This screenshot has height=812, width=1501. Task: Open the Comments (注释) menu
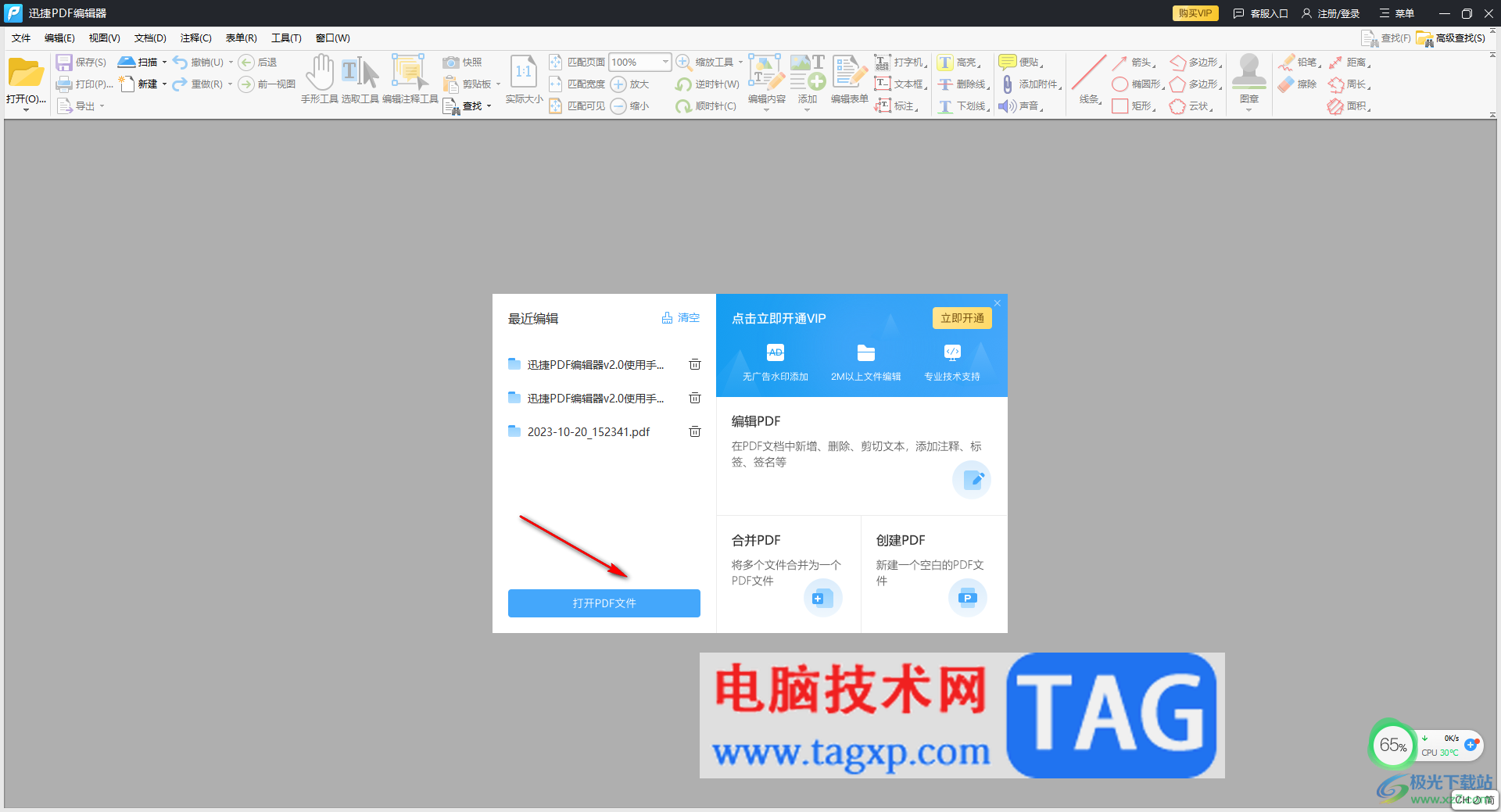[195, 38]
